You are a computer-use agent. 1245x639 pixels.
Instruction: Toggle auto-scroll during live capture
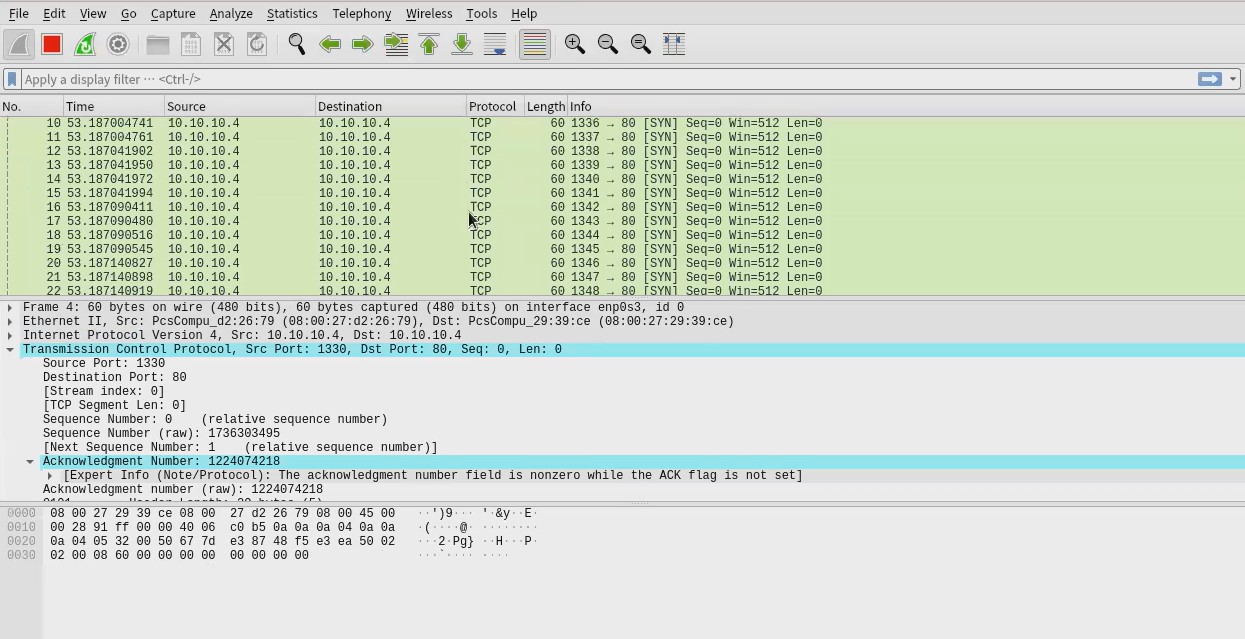pos(495,44)
